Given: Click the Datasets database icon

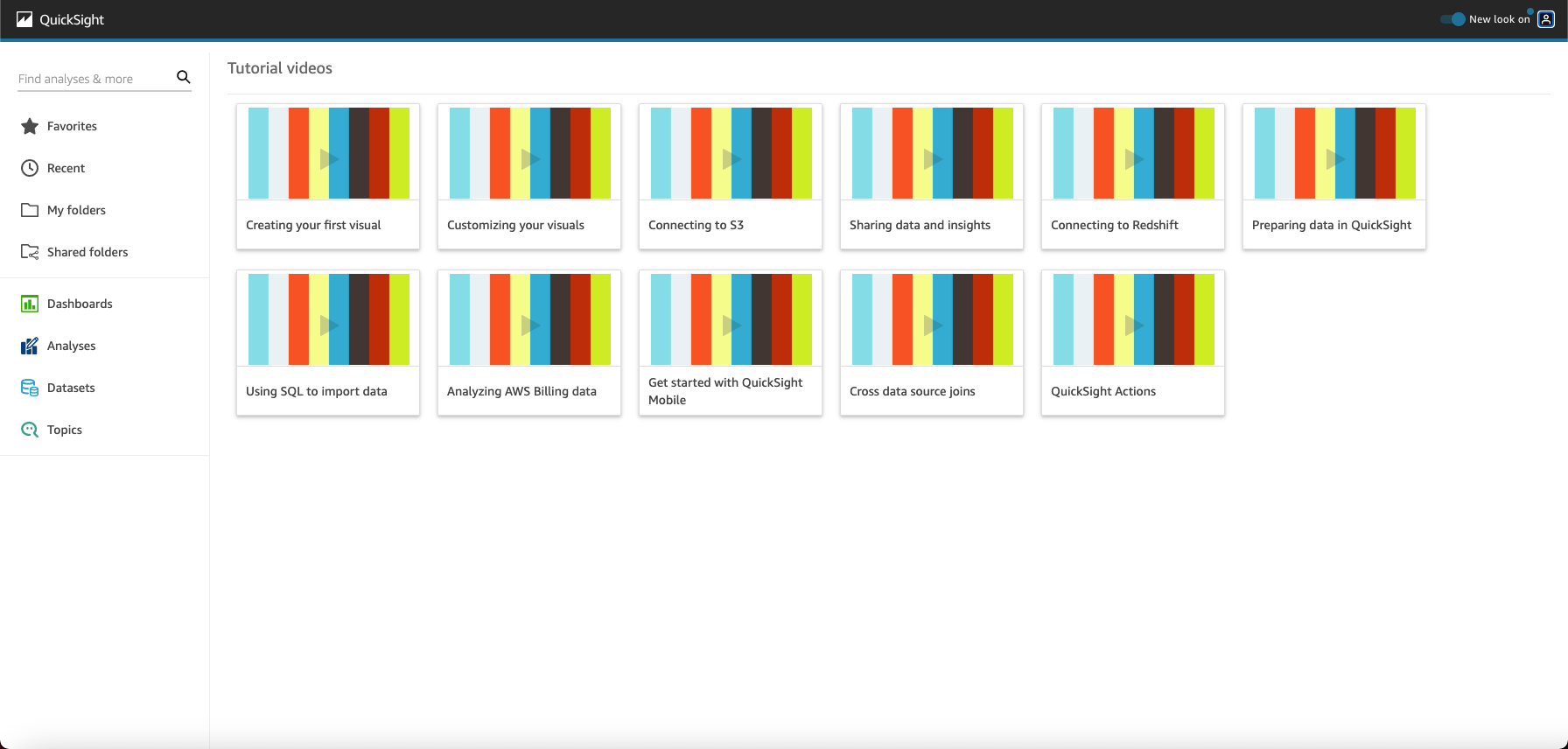Looking at the screenshot, I should click(30, 388).
